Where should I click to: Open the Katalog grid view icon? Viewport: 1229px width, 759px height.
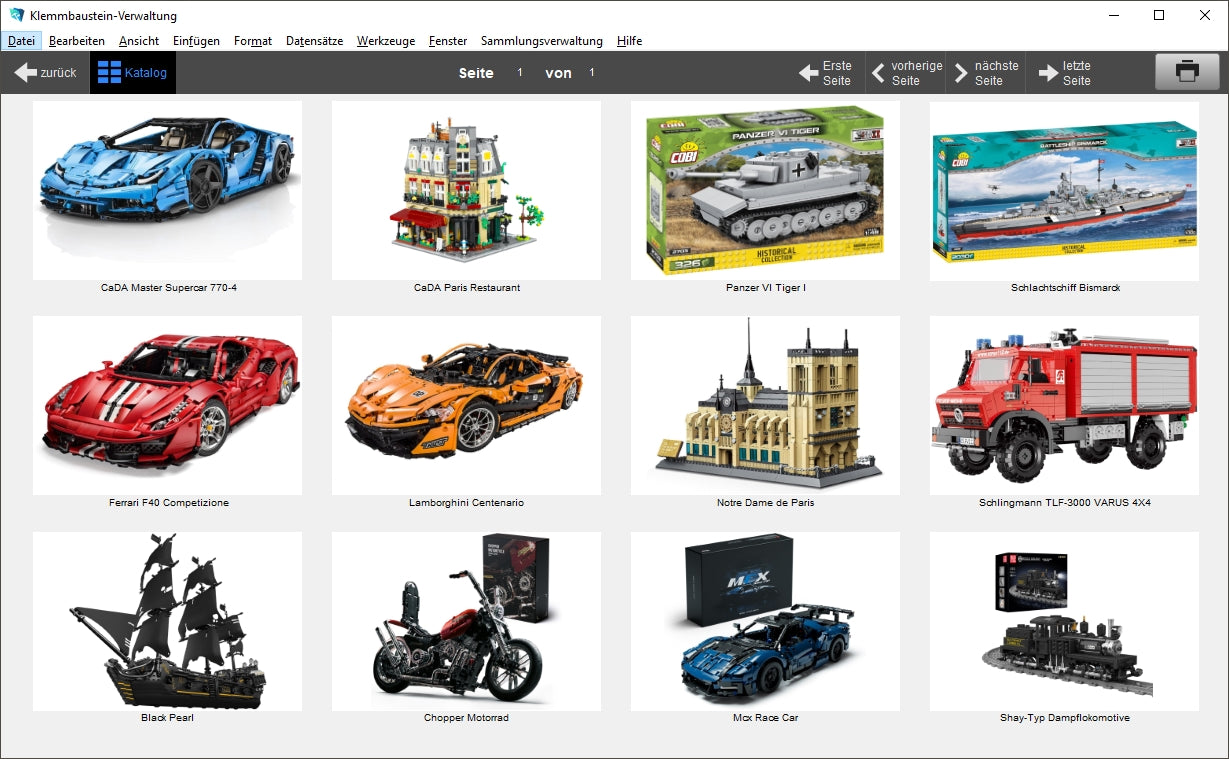tap(109, 73)
